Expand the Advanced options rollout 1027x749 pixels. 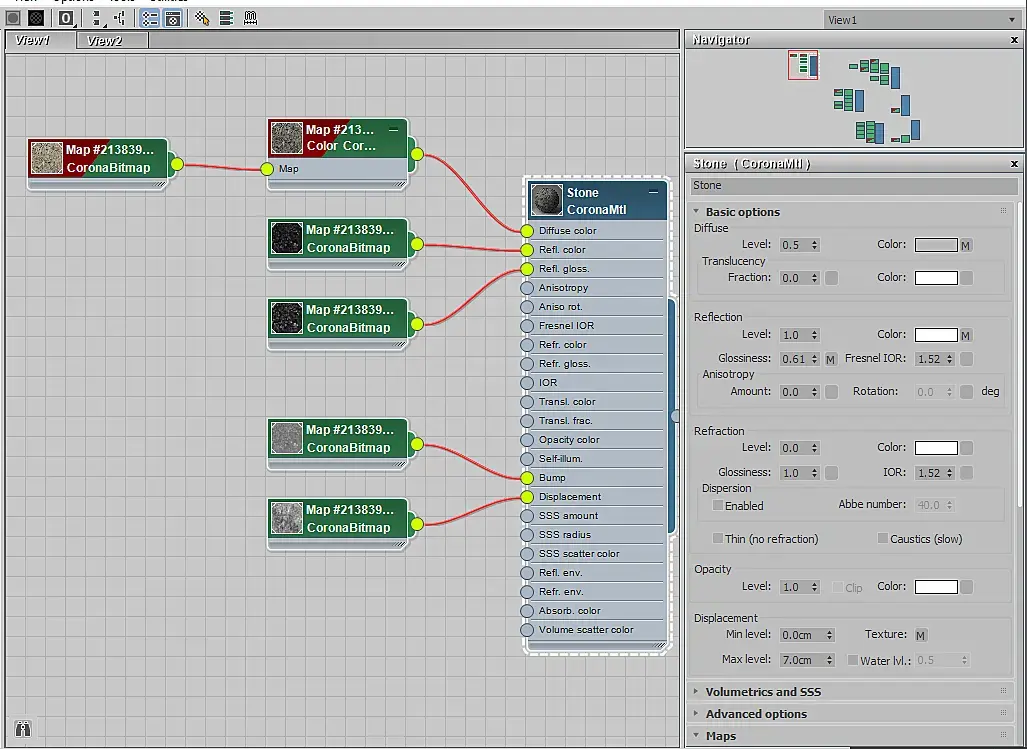tap(756, 714)
